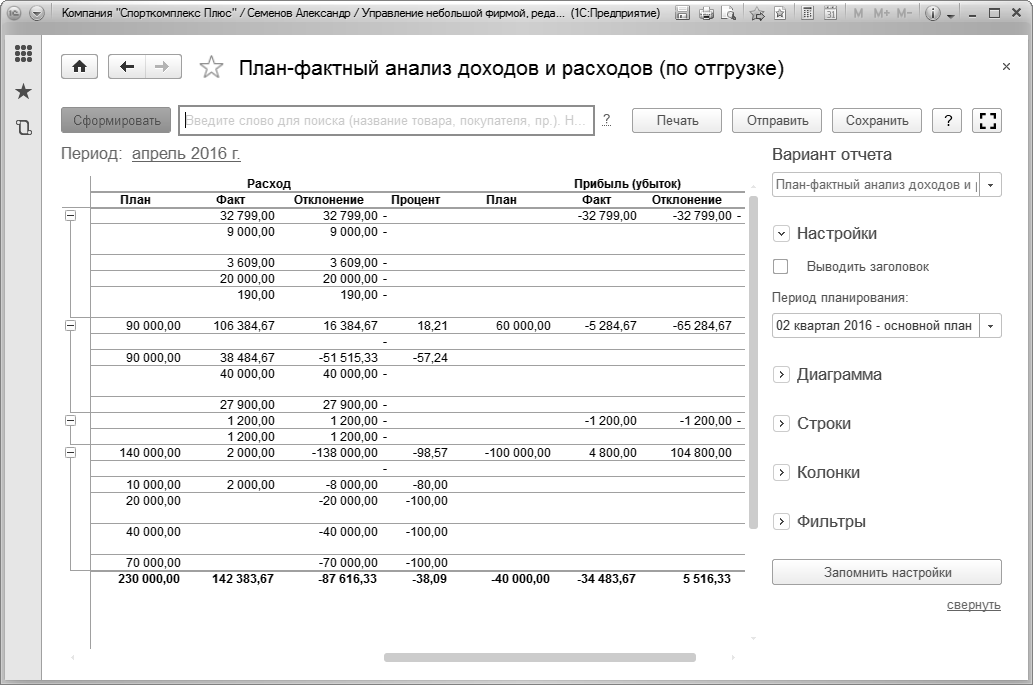Click the Отправить button
Image resolution: width=1033 pixels, height=685 pixels.
(x=777, y=121)
